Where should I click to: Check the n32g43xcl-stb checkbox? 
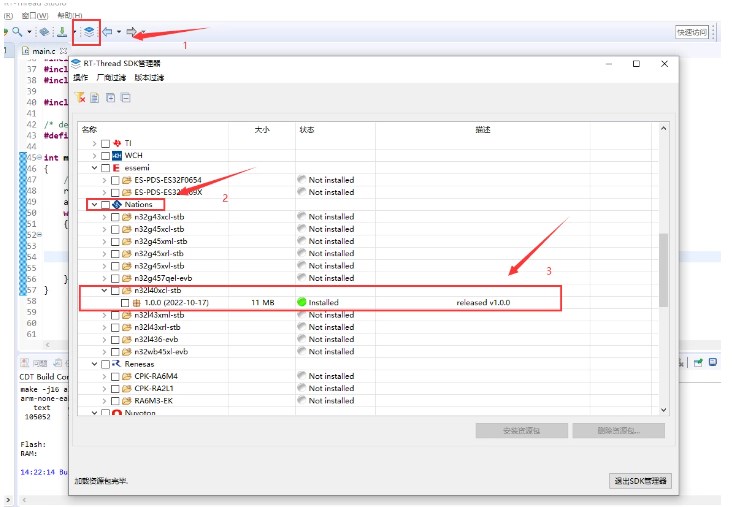pos(115,217)
